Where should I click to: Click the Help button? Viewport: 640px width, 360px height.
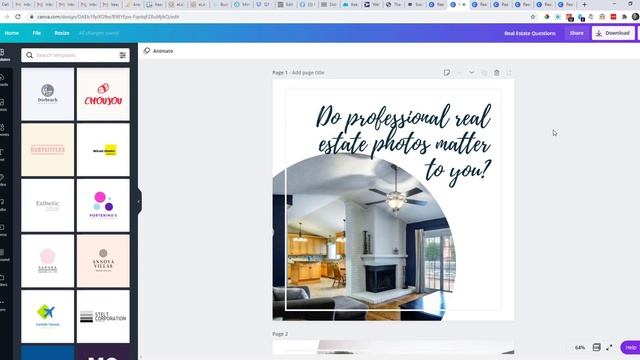[x=631, y=347]
